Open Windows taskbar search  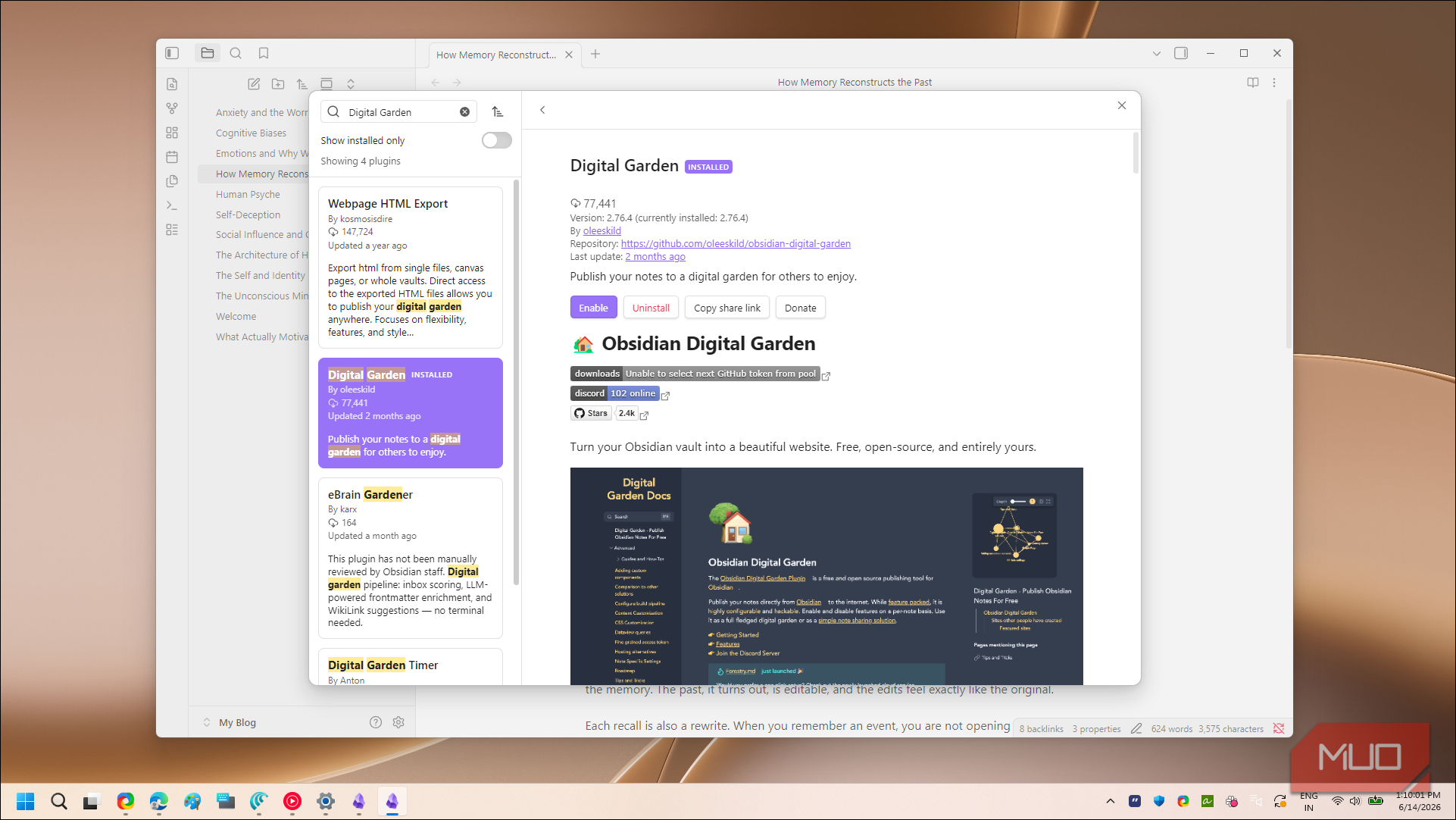(58, 801)
